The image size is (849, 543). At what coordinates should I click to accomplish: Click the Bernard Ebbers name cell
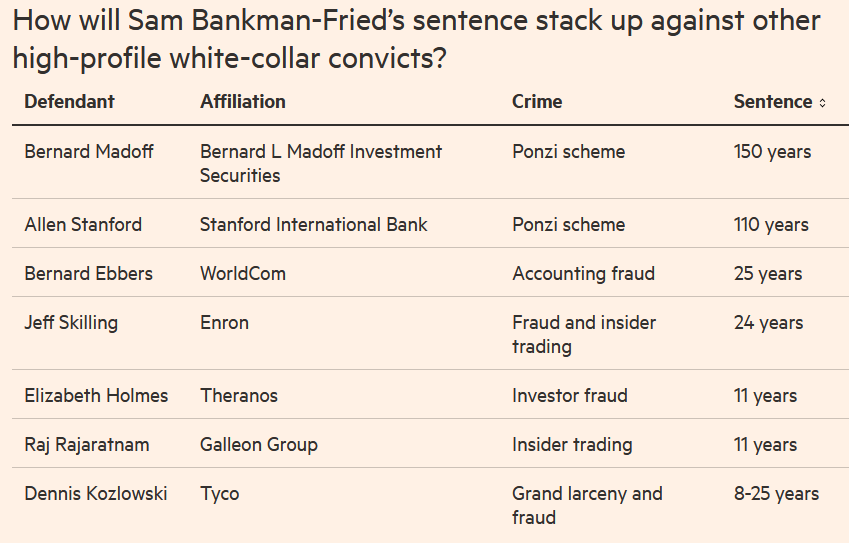tap(88, 273)
